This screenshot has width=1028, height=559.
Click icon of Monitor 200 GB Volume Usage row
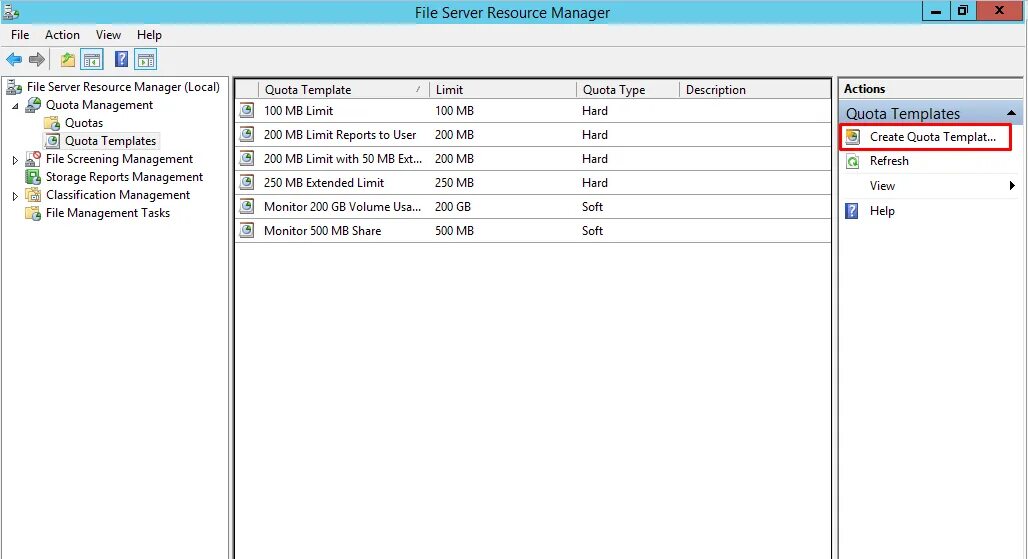pyautogui.click(x=247, y=206)
